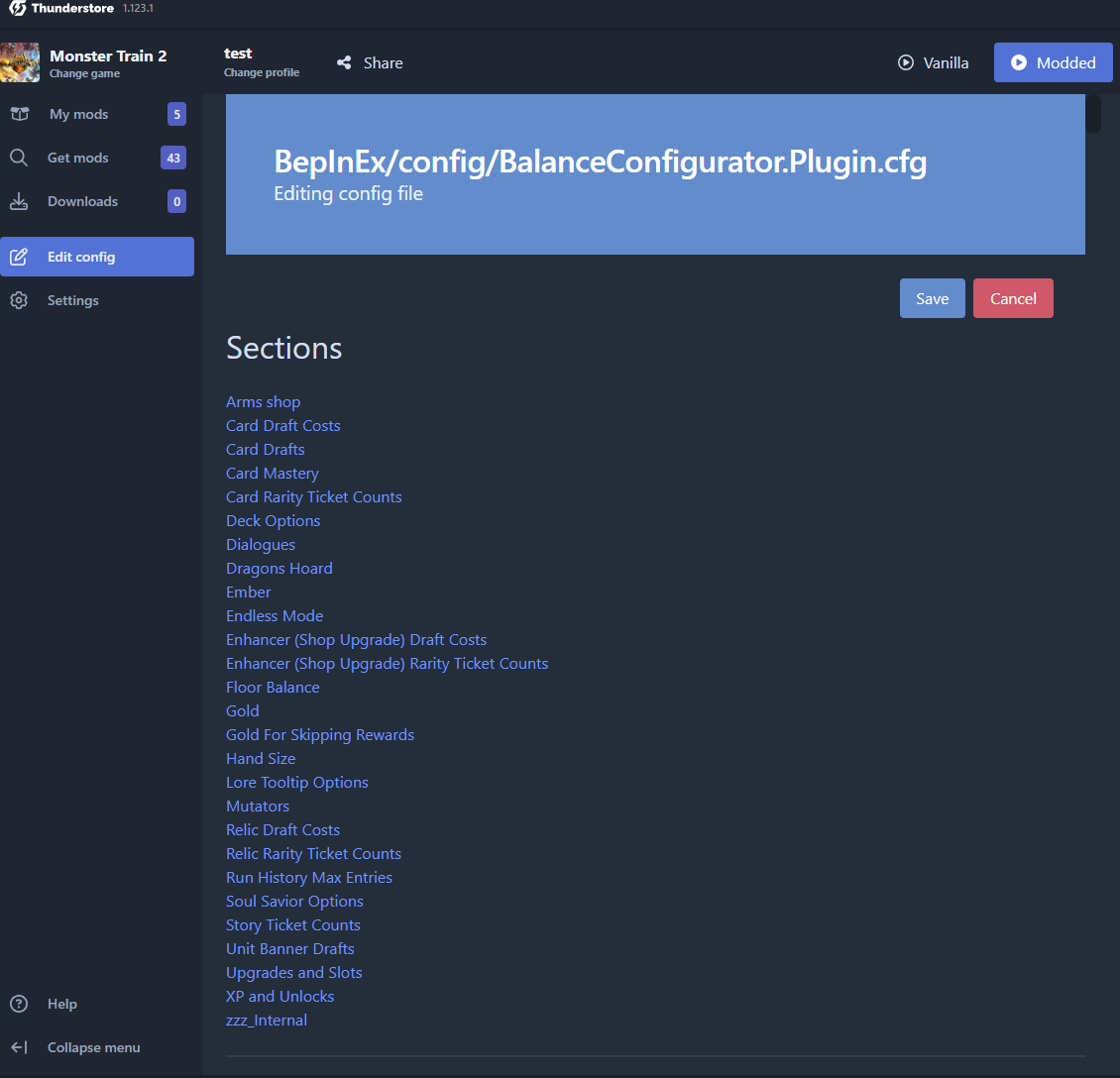
Task: Open Relic Rarity Ticket Counts section
Action: pyautogui.click(x=313, y=854)
